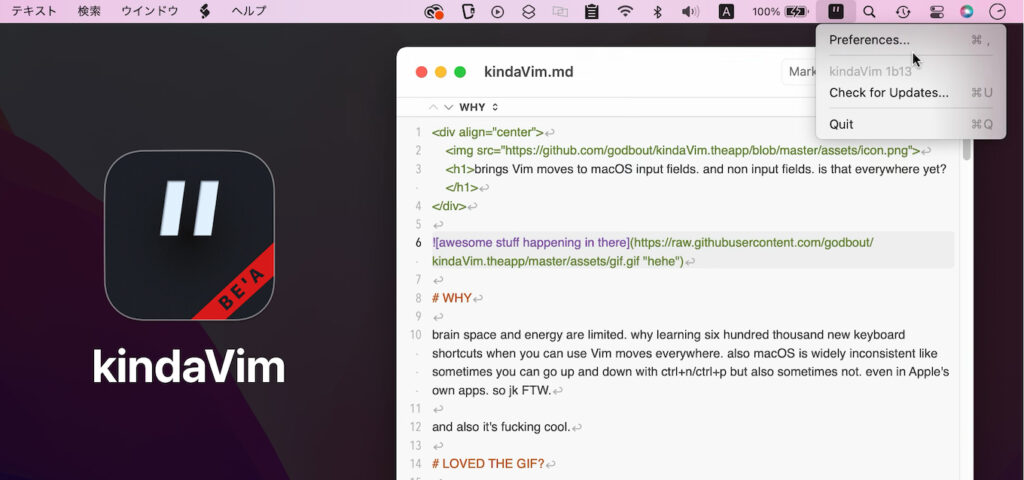Choose Preferences... from the kindaVim menu

(869, 40)
